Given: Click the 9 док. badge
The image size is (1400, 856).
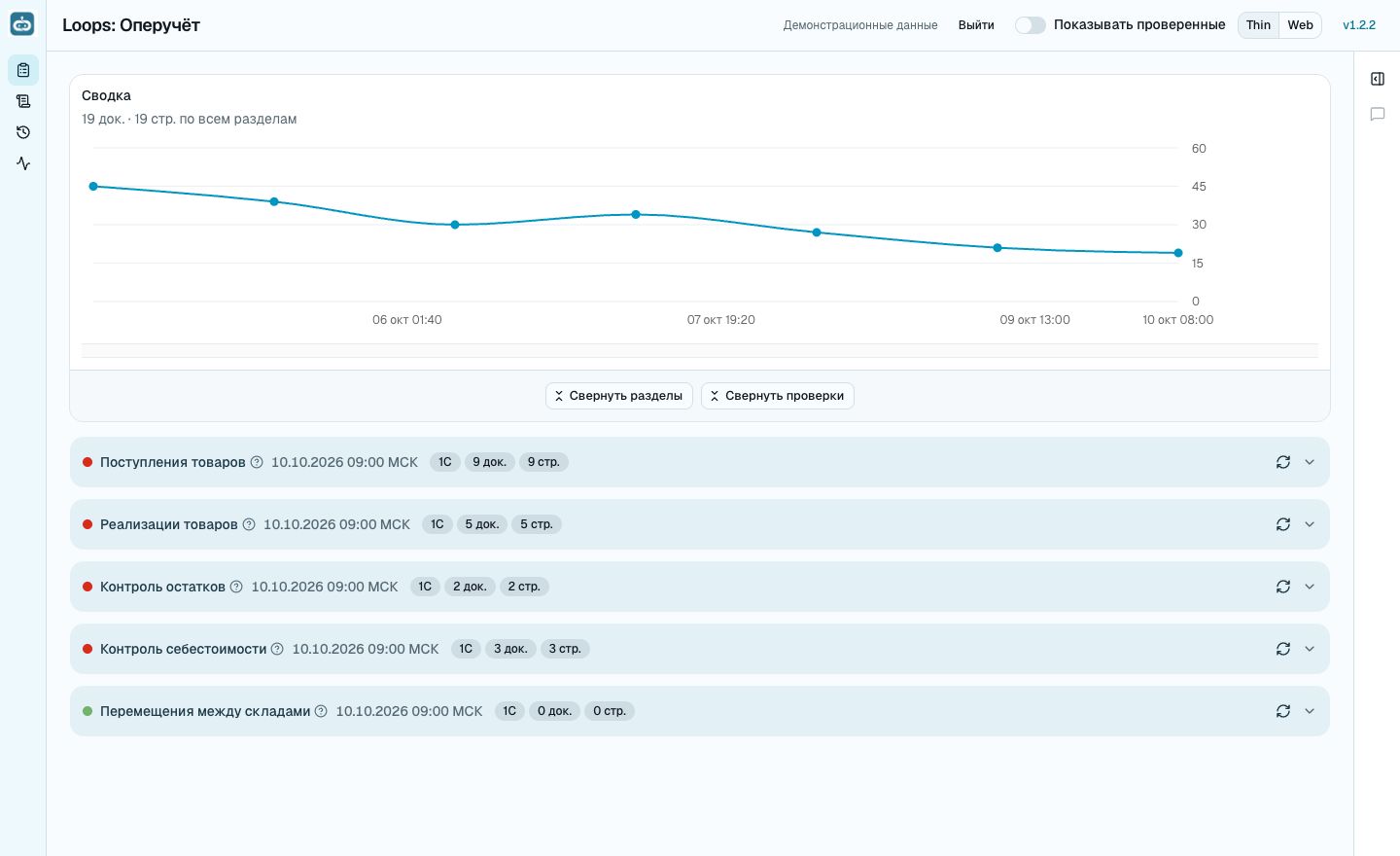Looking at the screenshot, I should click(x=490, y=462).
